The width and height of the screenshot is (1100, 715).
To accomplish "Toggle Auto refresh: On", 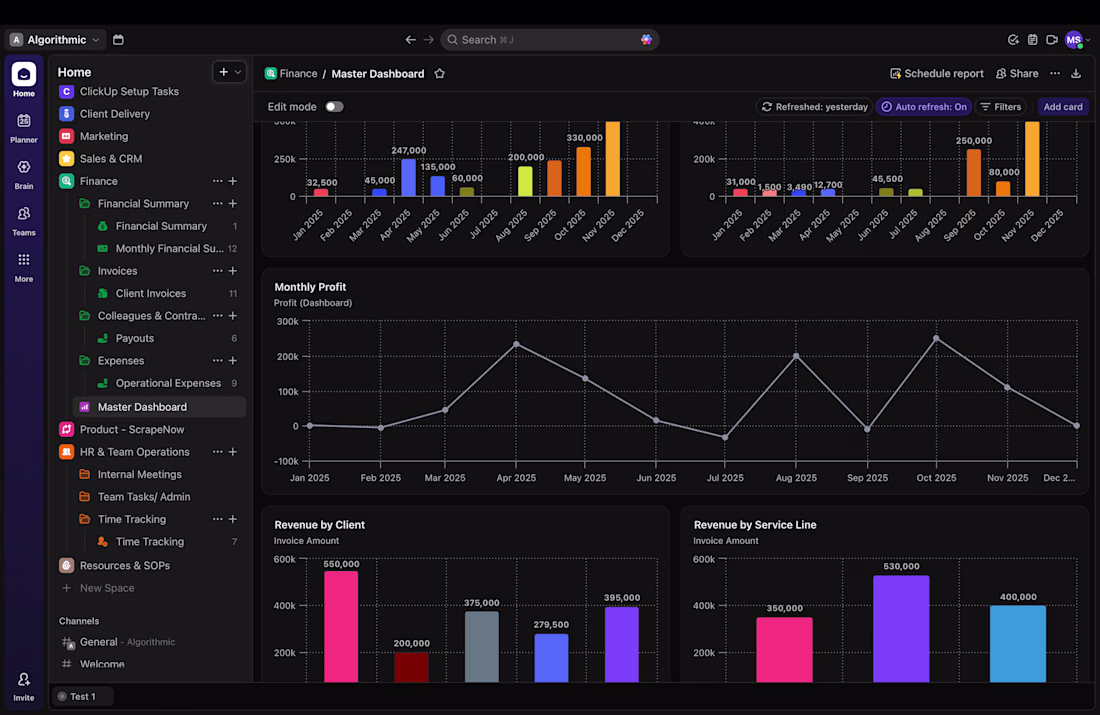I will (x=923, y=107).
